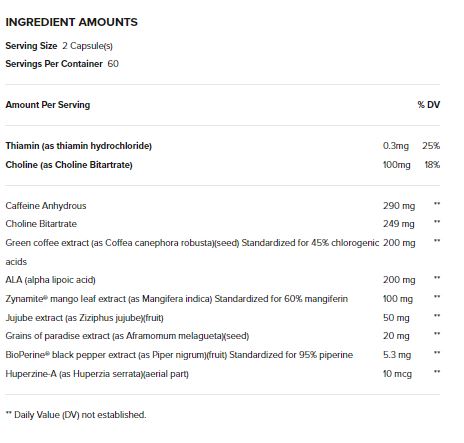Click the Amount Per Serving header

click(x=48, y=105)
